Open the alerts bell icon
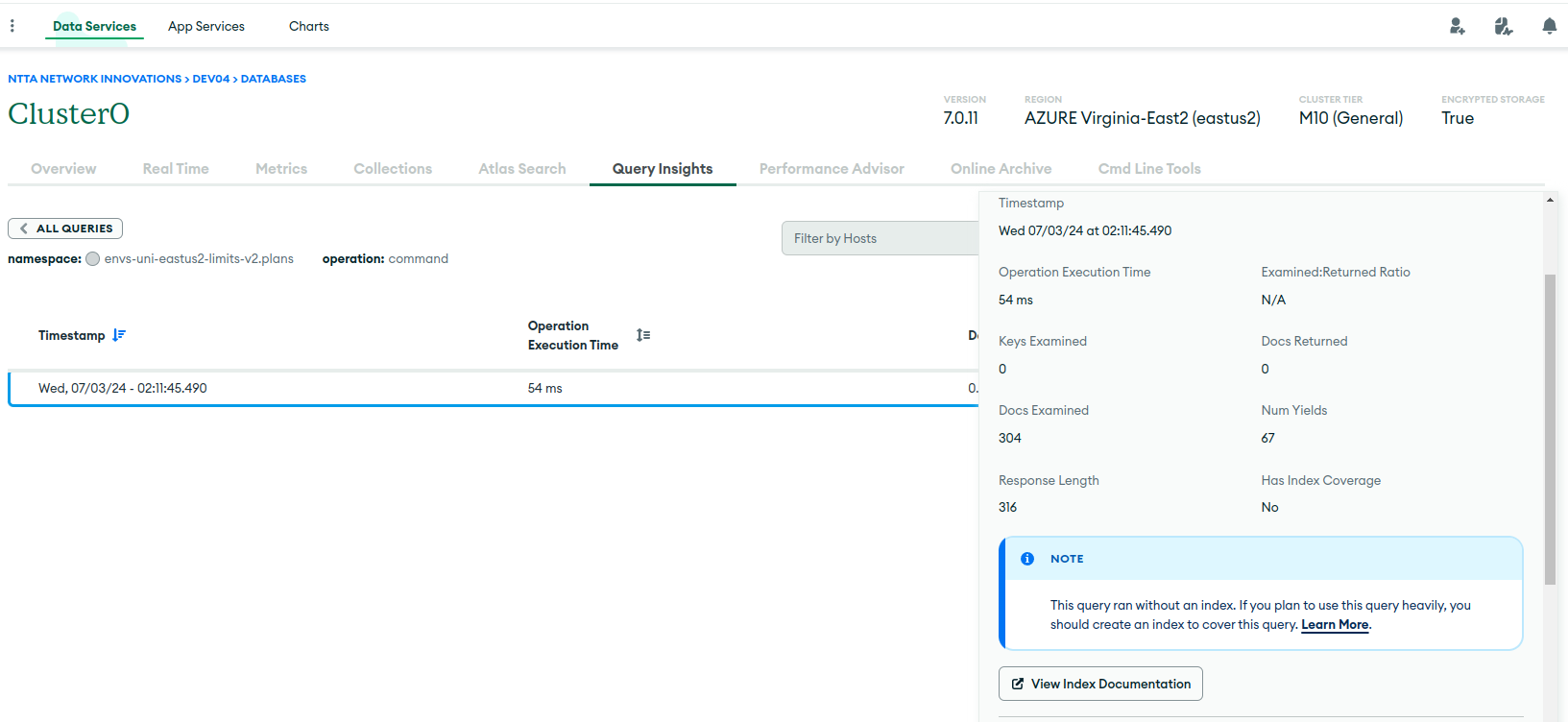 click(x=1549, y=26)
